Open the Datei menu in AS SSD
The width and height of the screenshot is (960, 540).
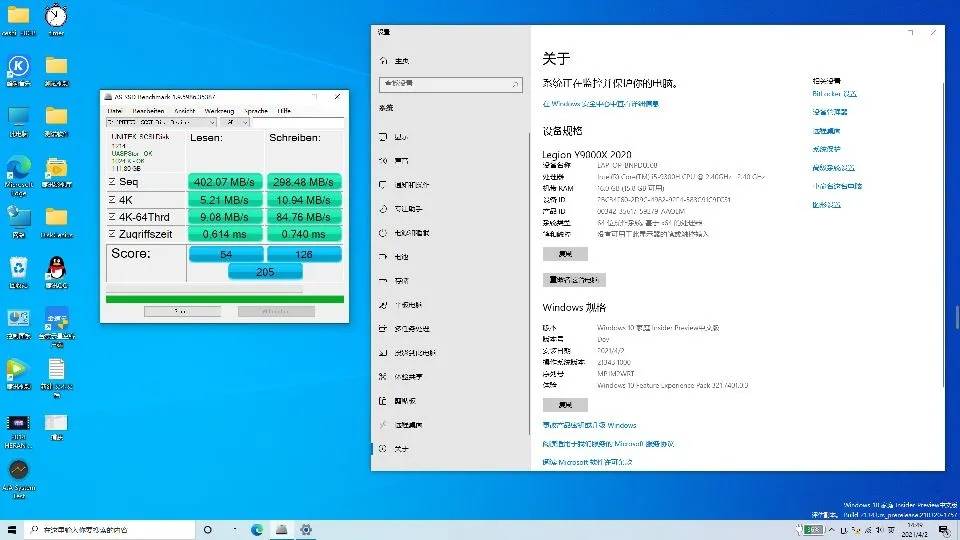coord(115,111)
